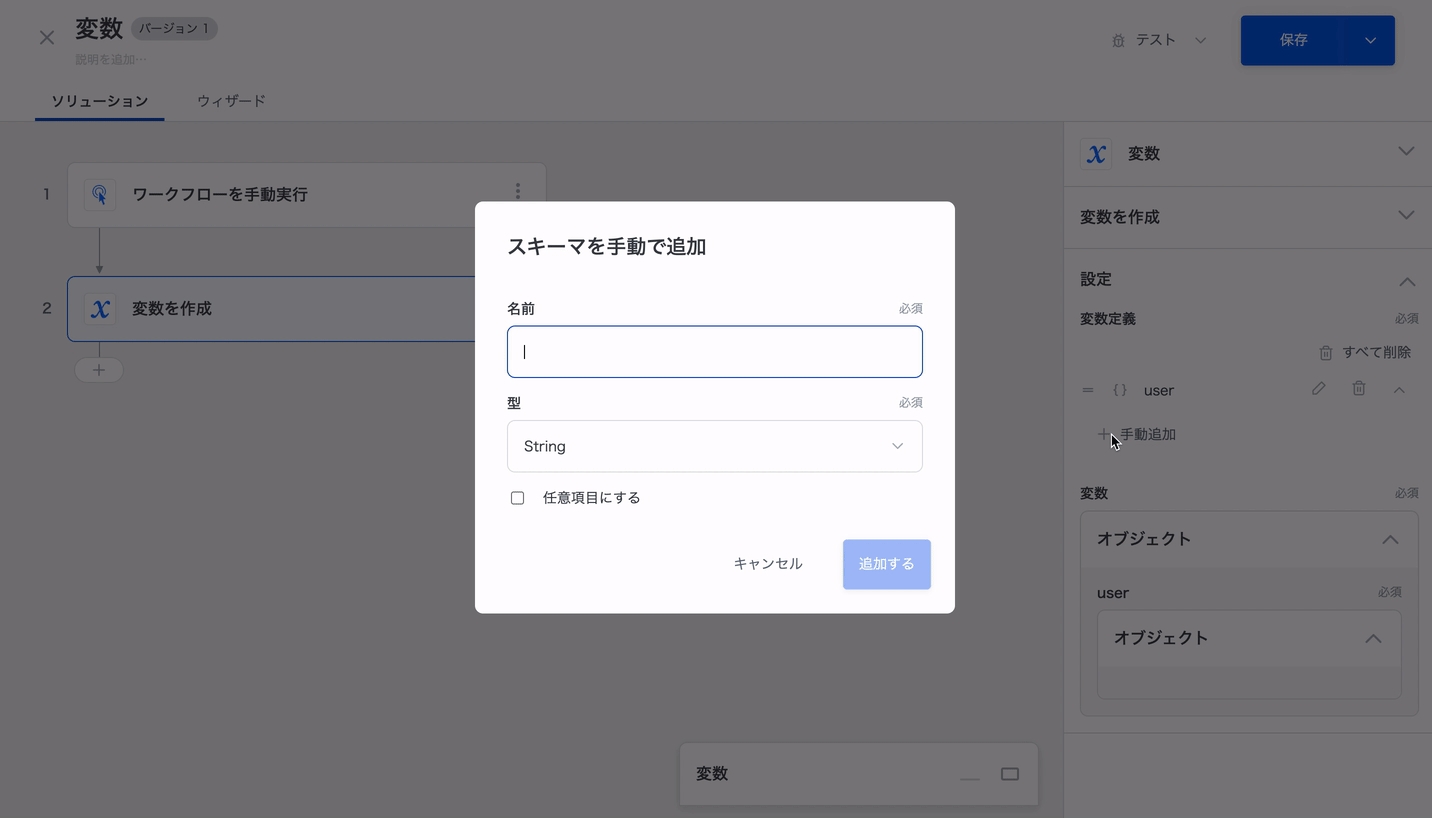The image size is (1432, 818).
Task: Click the pencil edit icon for user
Action: click(1318, 389)
